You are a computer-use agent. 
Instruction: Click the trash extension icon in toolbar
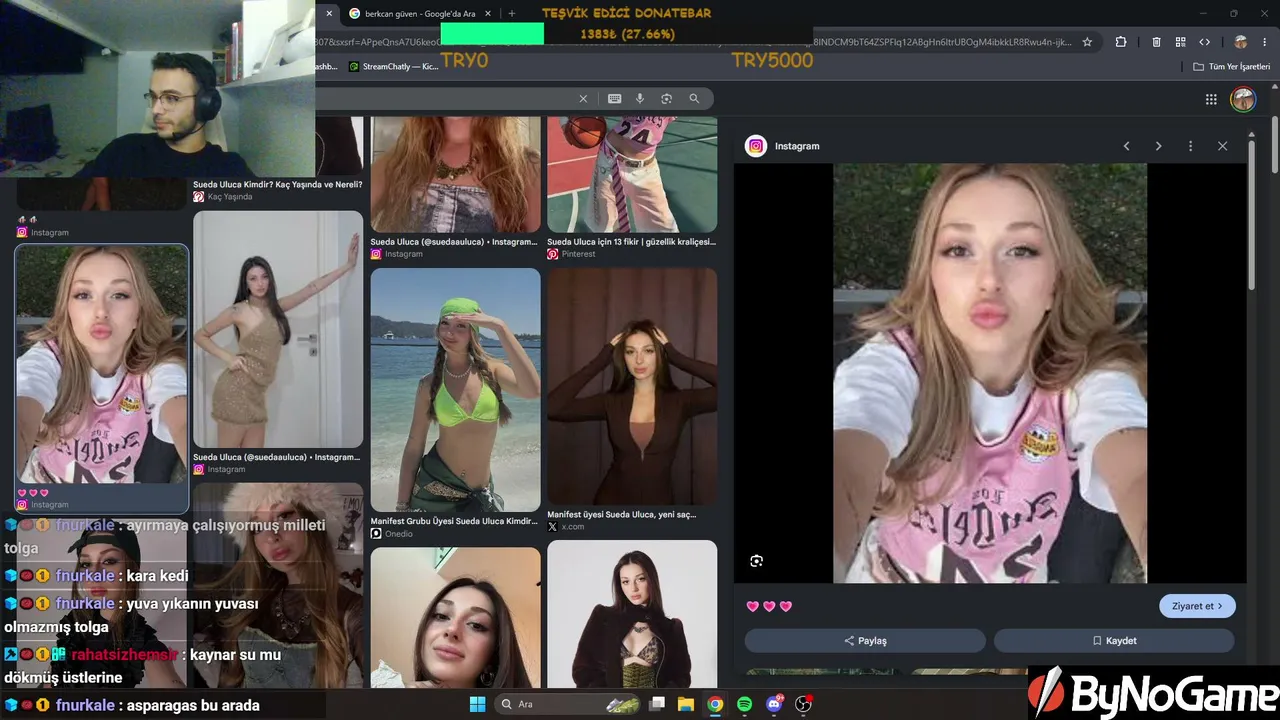tap(1157, 42)
